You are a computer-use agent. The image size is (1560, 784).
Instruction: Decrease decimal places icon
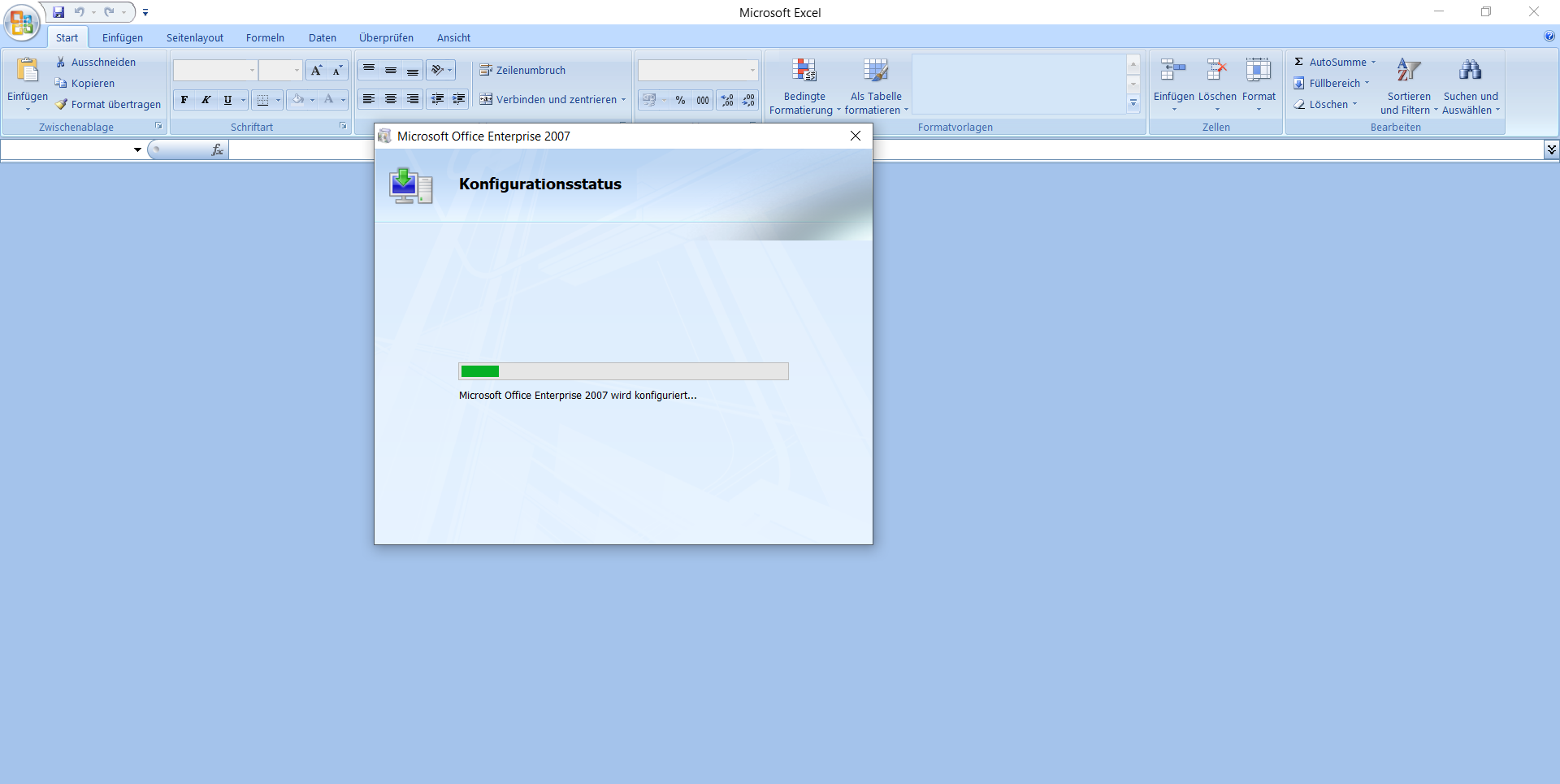[748, 100]
